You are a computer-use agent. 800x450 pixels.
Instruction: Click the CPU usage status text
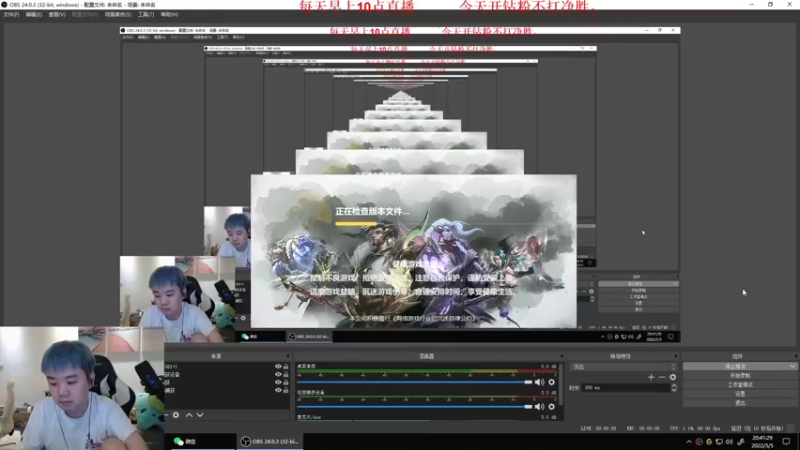[695, 429]
